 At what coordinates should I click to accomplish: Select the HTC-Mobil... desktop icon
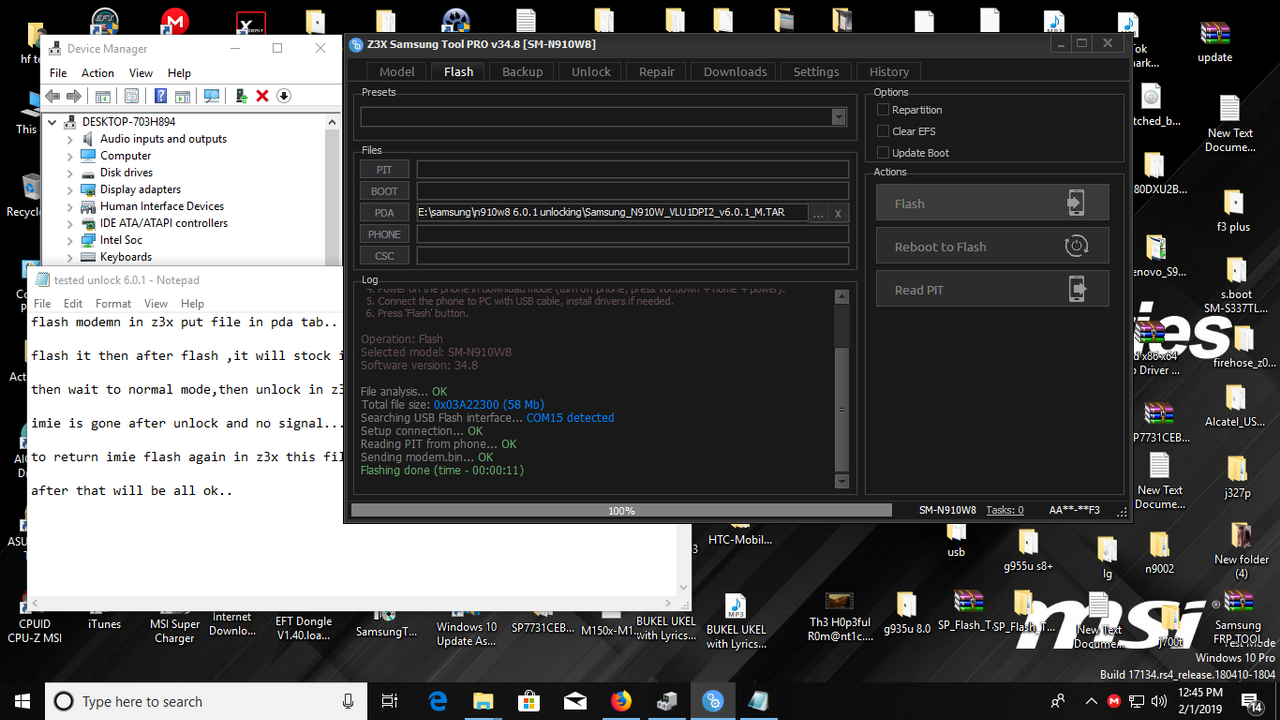(x=740, y=532)
